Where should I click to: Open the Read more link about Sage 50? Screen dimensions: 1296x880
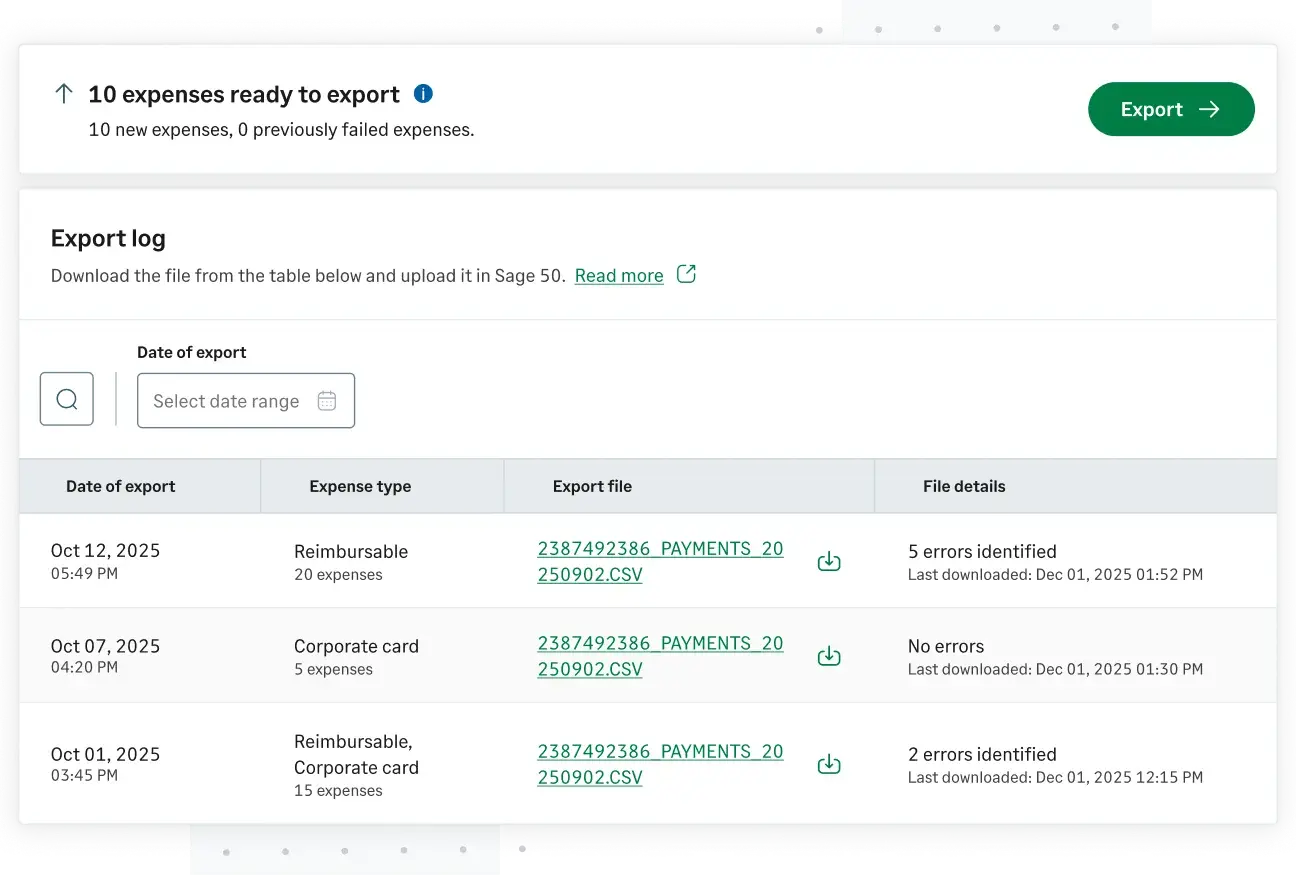(x=619, y=275)
